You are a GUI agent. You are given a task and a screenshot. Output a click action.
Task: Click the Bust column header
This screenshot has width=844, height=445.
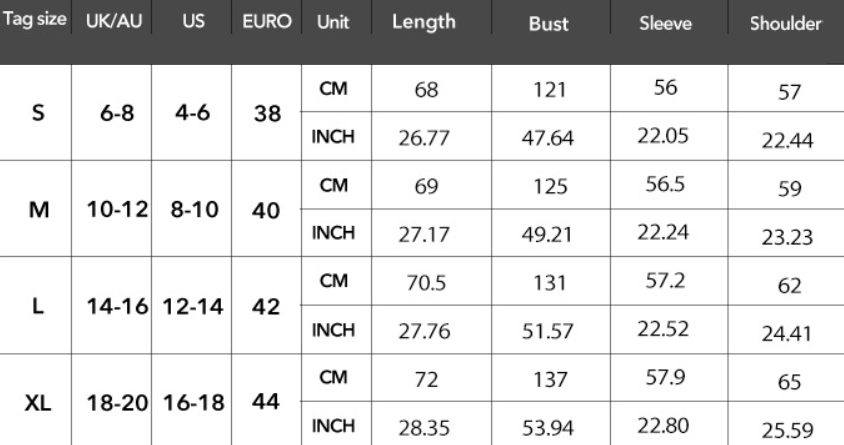548,24
